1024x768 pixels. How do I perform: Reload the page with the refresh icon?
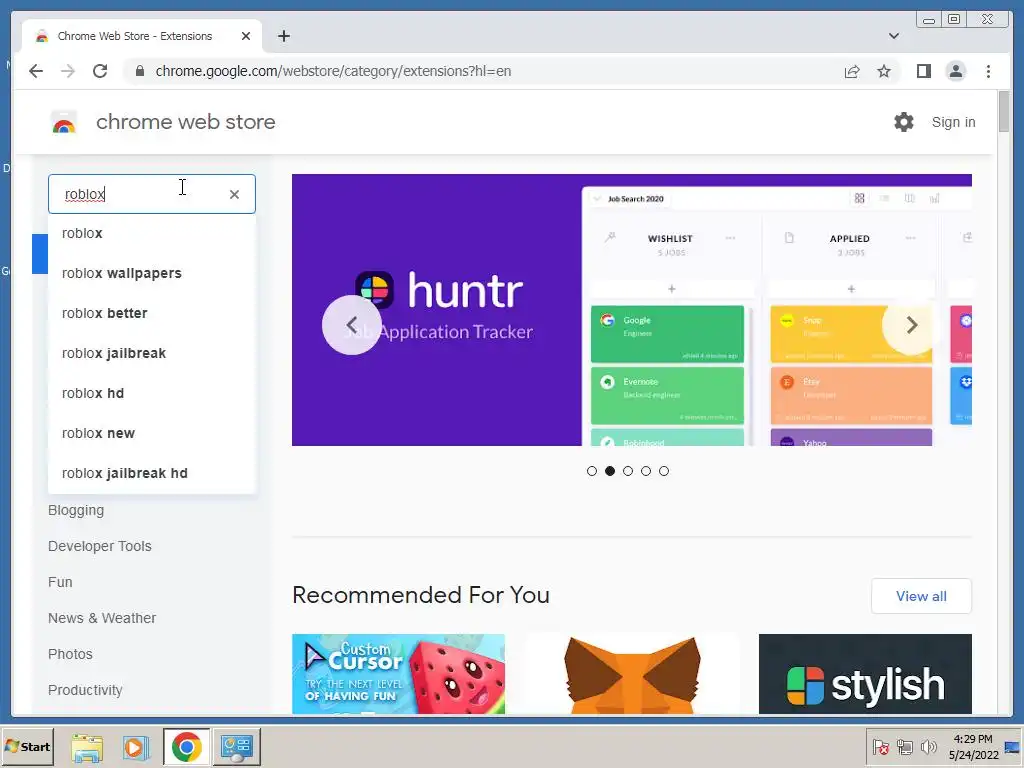pos(100,71)
